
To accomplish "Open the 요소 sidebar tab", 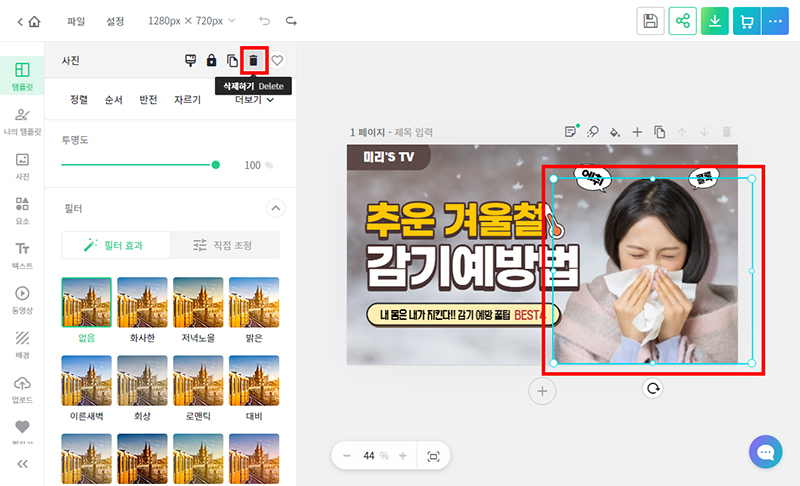I will 22,211.
